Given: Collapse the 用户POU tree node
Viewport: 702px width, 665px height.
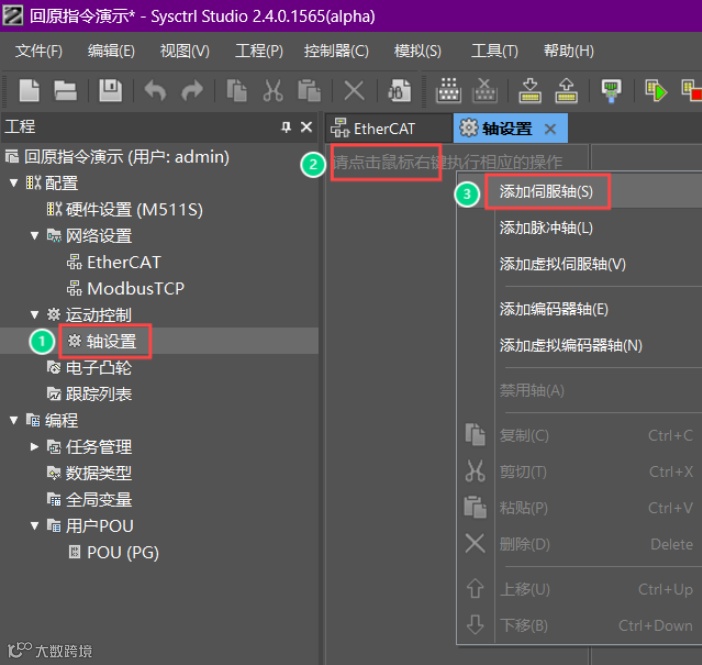Looking at the screenshot, I should tap(34, 526).
